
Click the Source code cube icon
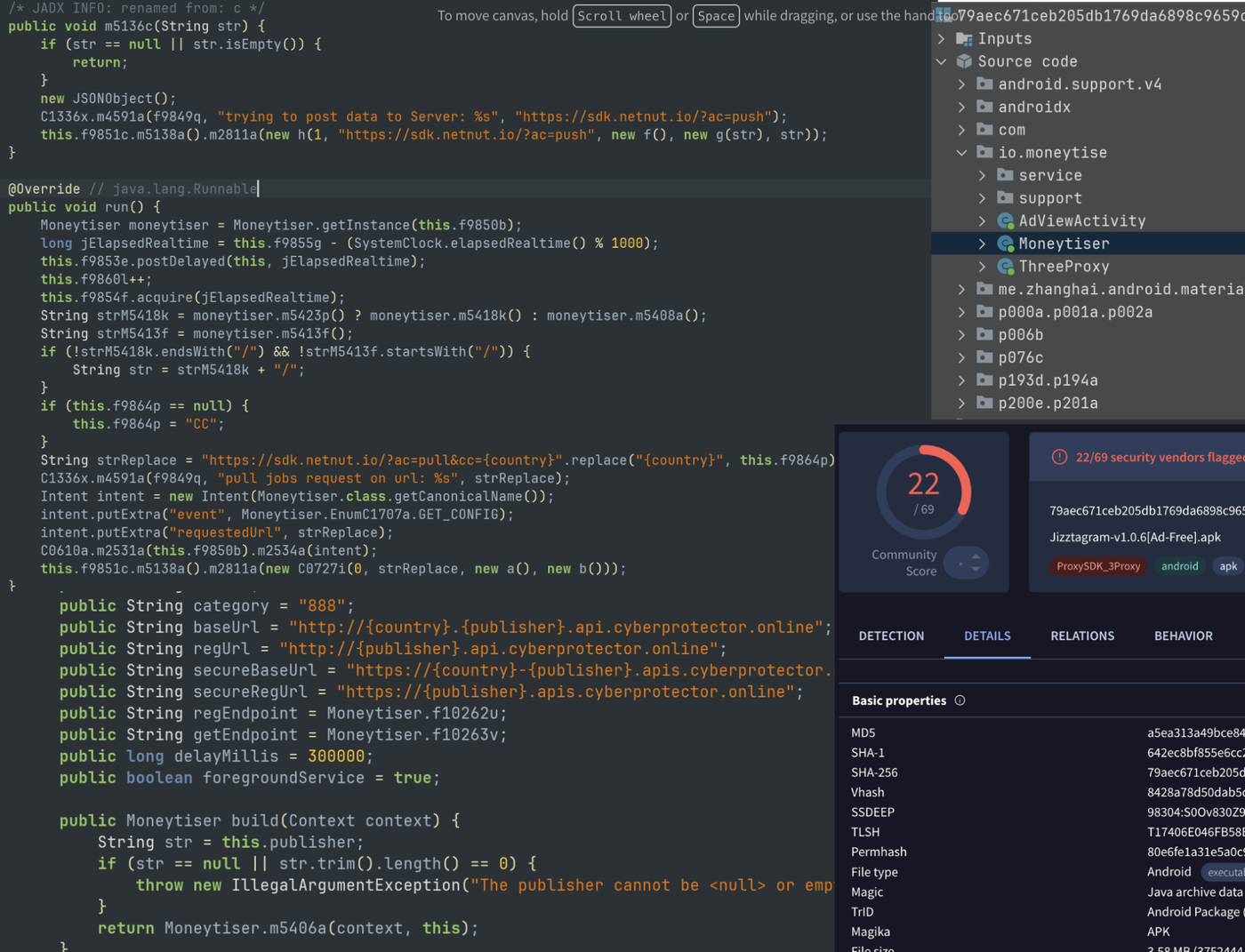(964, 61)
